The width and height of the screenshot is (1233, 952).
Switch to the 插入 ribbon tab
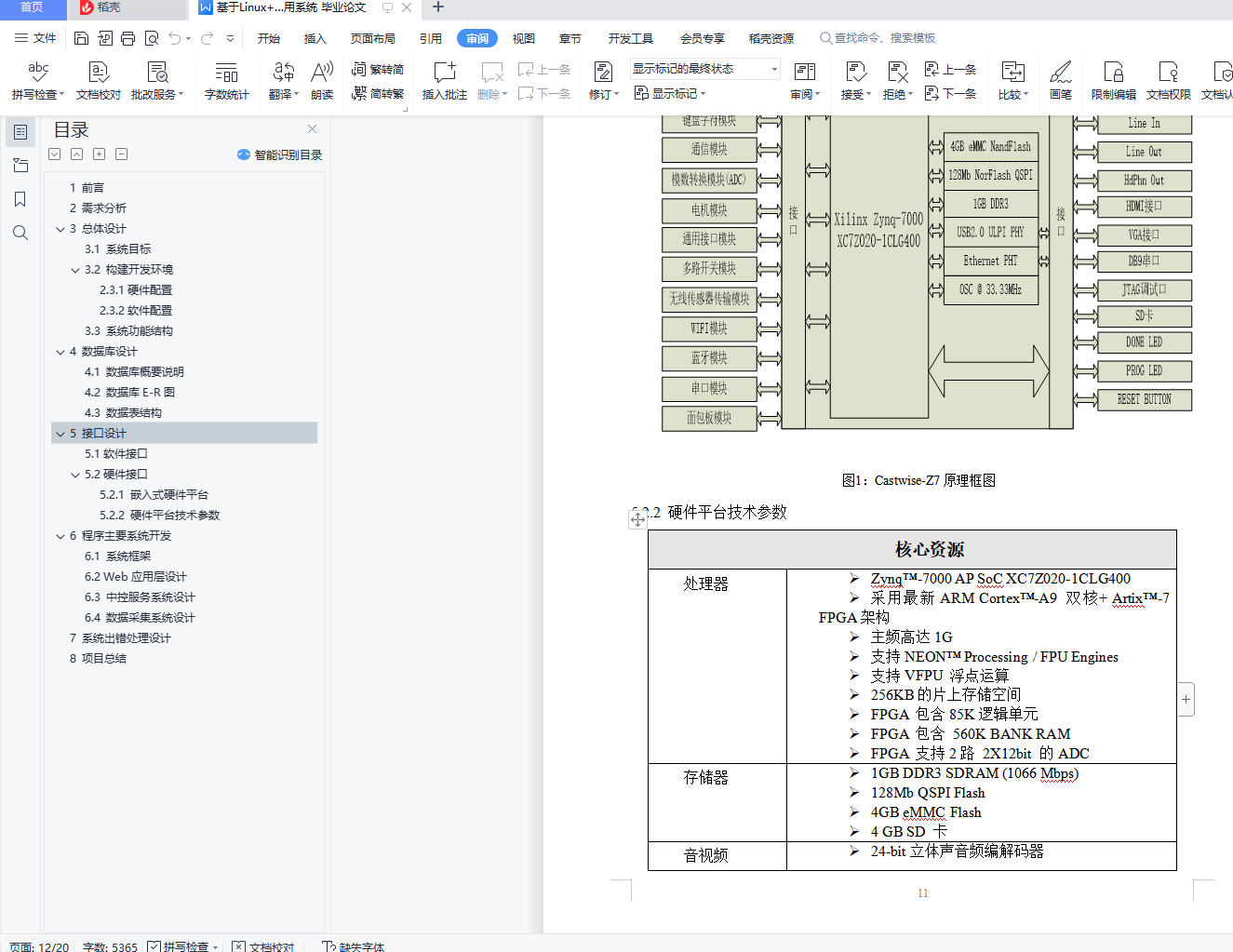click(315, 38)
